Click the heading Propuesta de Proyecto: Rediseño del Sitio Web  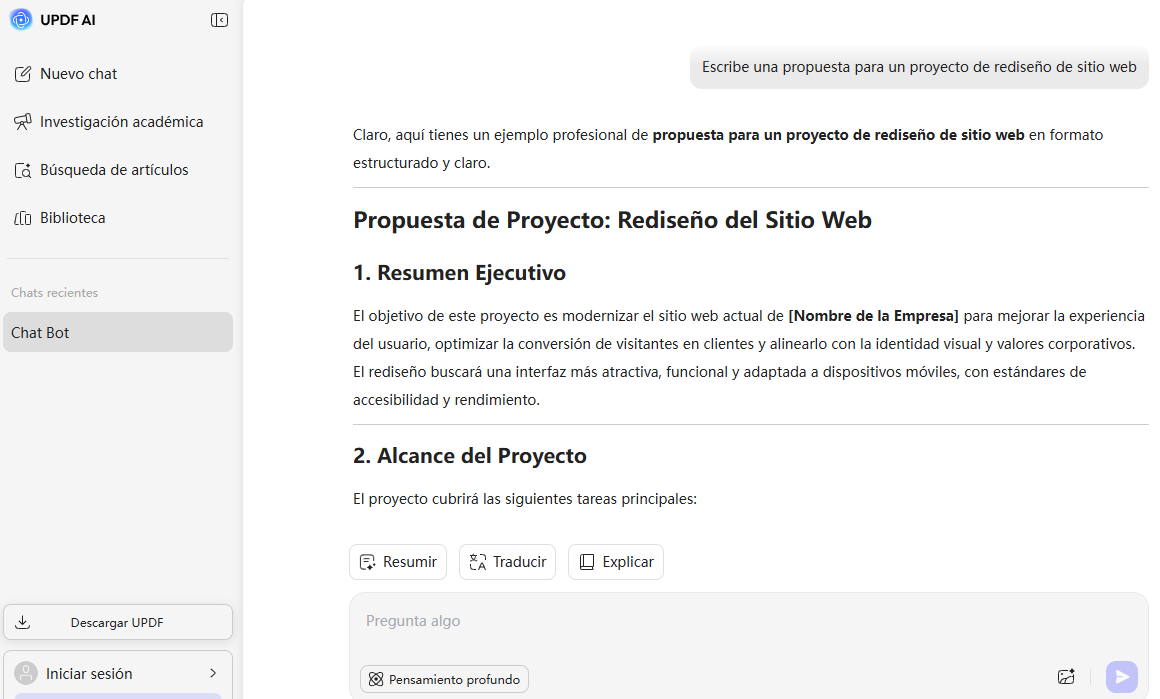[x=613, y=220]
